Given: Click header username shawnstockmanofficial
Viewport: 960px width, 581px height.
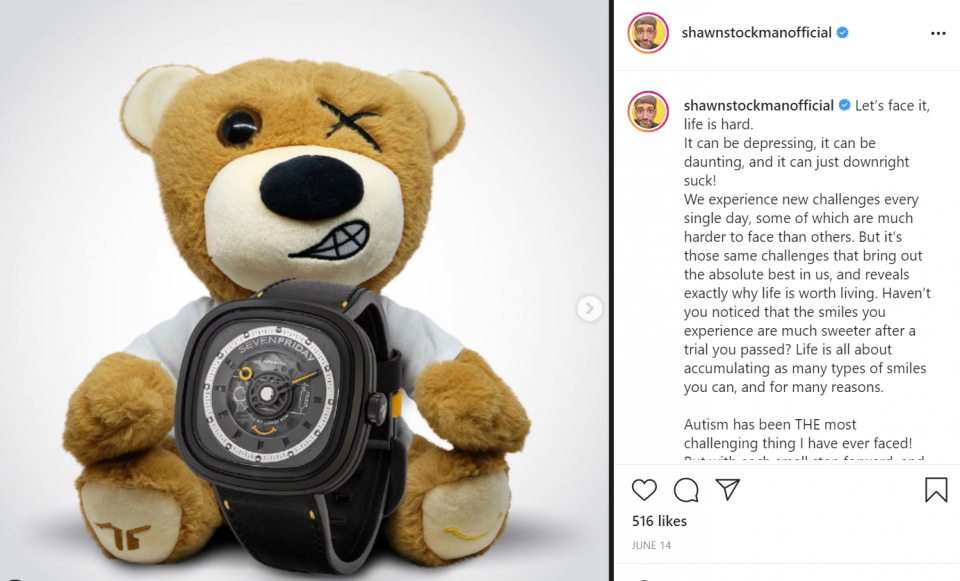Looking at the screenshot, I should pyautogui.click(x=756, y=33).
